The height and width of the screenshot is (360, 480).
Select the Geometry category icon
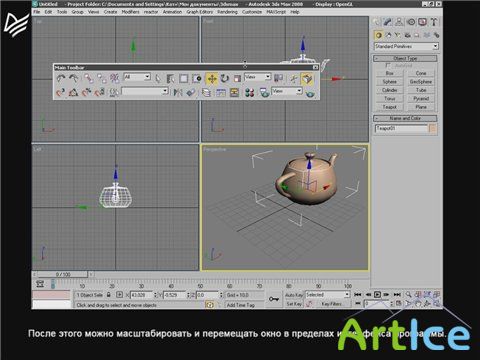click(378, 35)
